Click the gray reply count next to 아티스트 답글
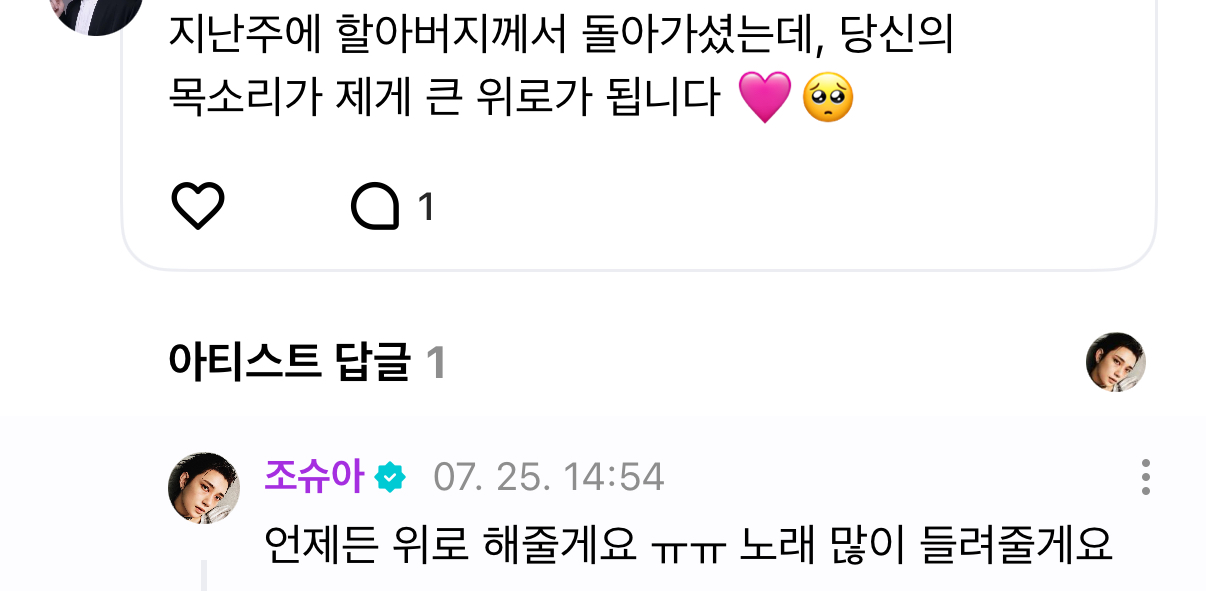Screen dimensions: 1206x591 [435, 364]
